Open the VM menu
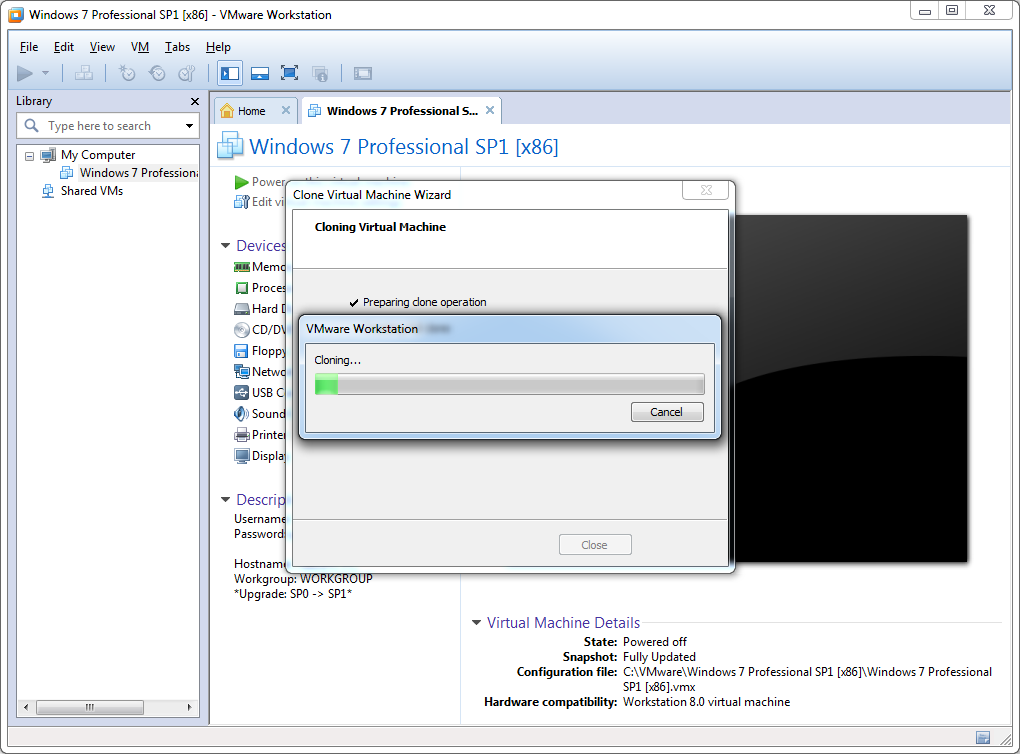Screen dimensions: 1020x754 point(140,47)
